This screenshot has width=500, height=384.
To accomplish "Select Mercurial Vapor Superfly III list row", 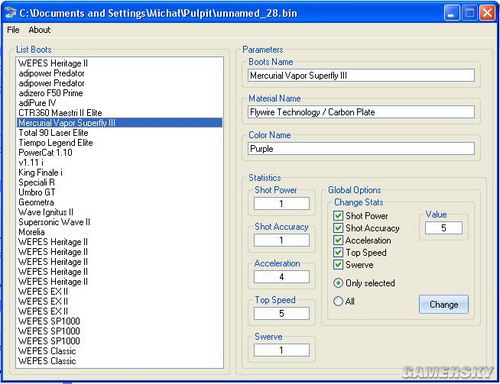I will tap(119, 123).
